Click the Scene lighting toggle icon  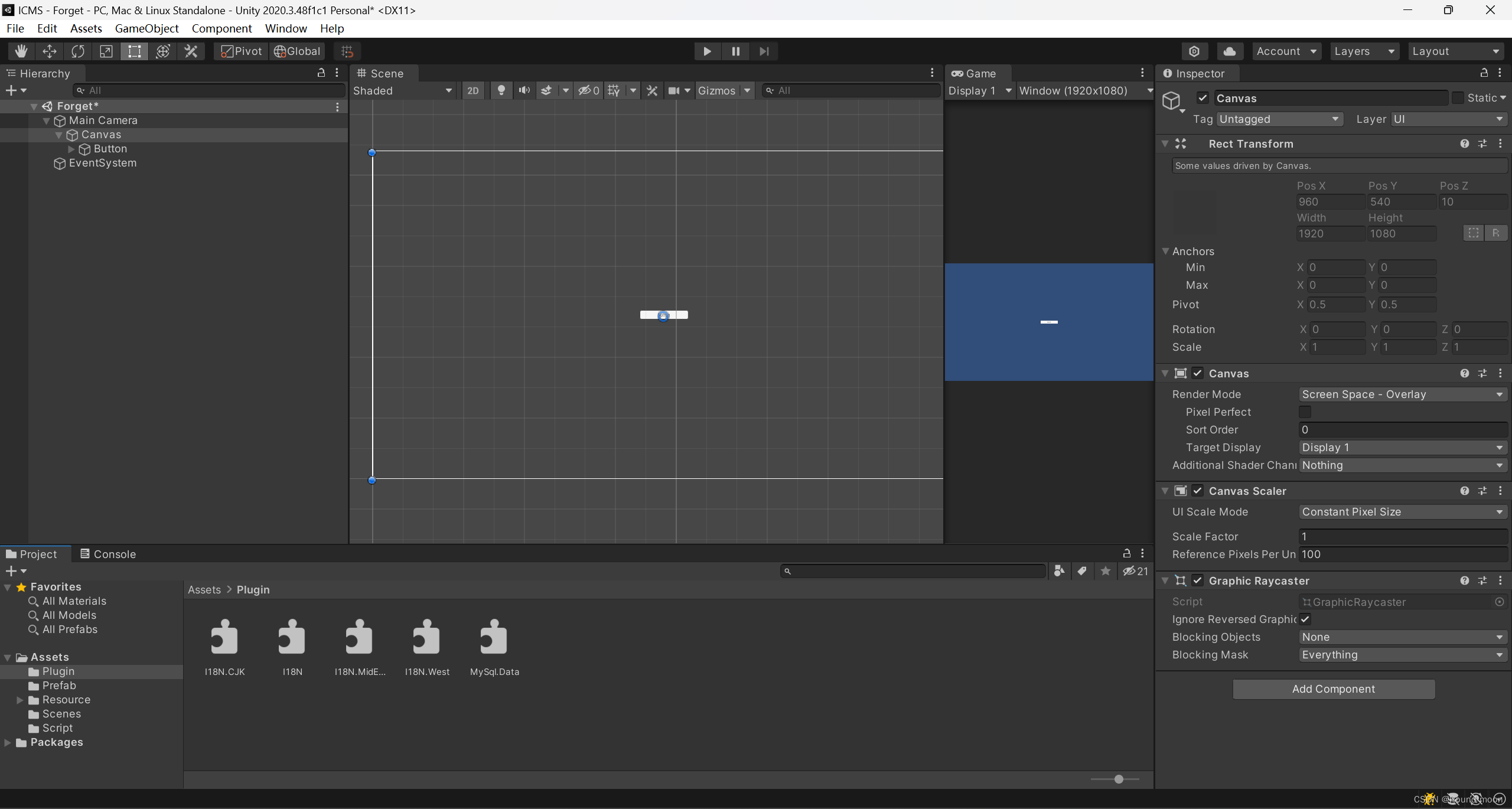tap(499, 90)
